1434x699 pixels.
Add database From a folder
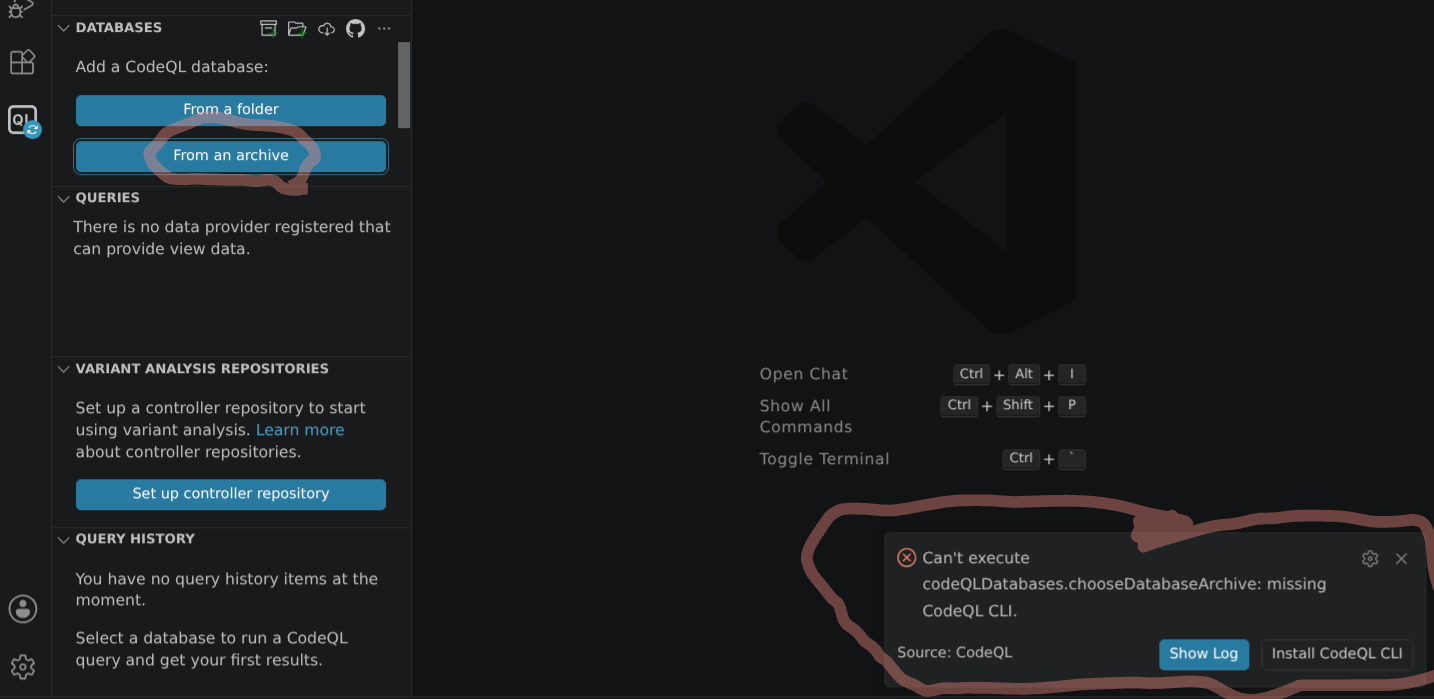[x=231, y=110]
